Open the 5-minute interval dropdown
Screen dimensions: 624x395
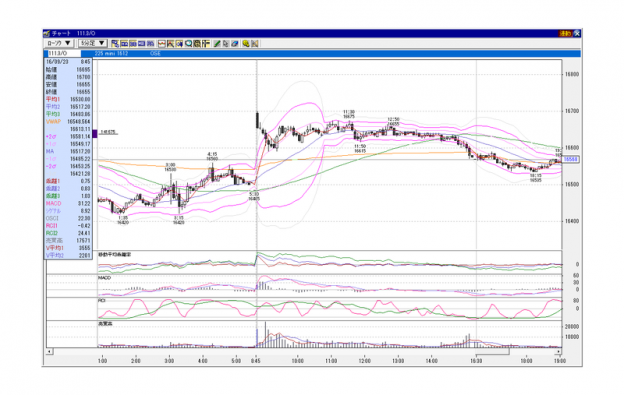click(x=92, y=43)
